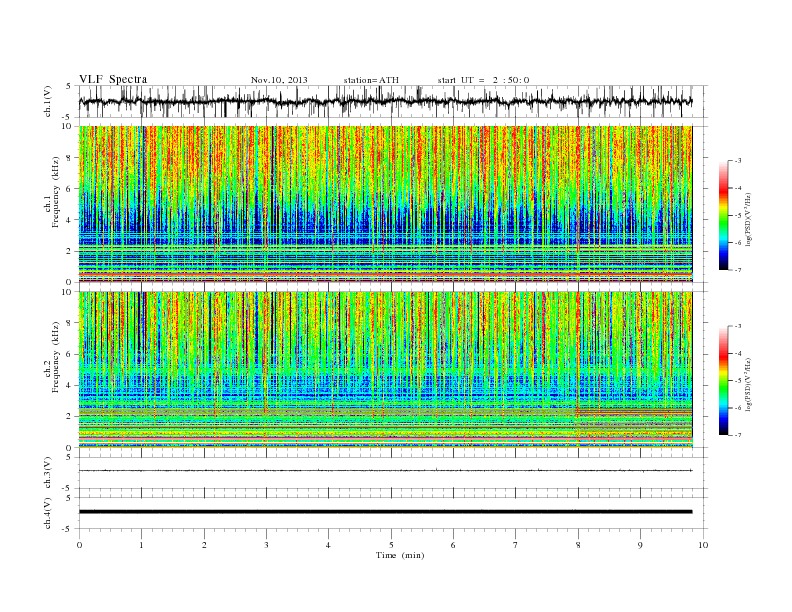
Task: Click the ch.3 flat waveform trace
Action: pos(385,471)
